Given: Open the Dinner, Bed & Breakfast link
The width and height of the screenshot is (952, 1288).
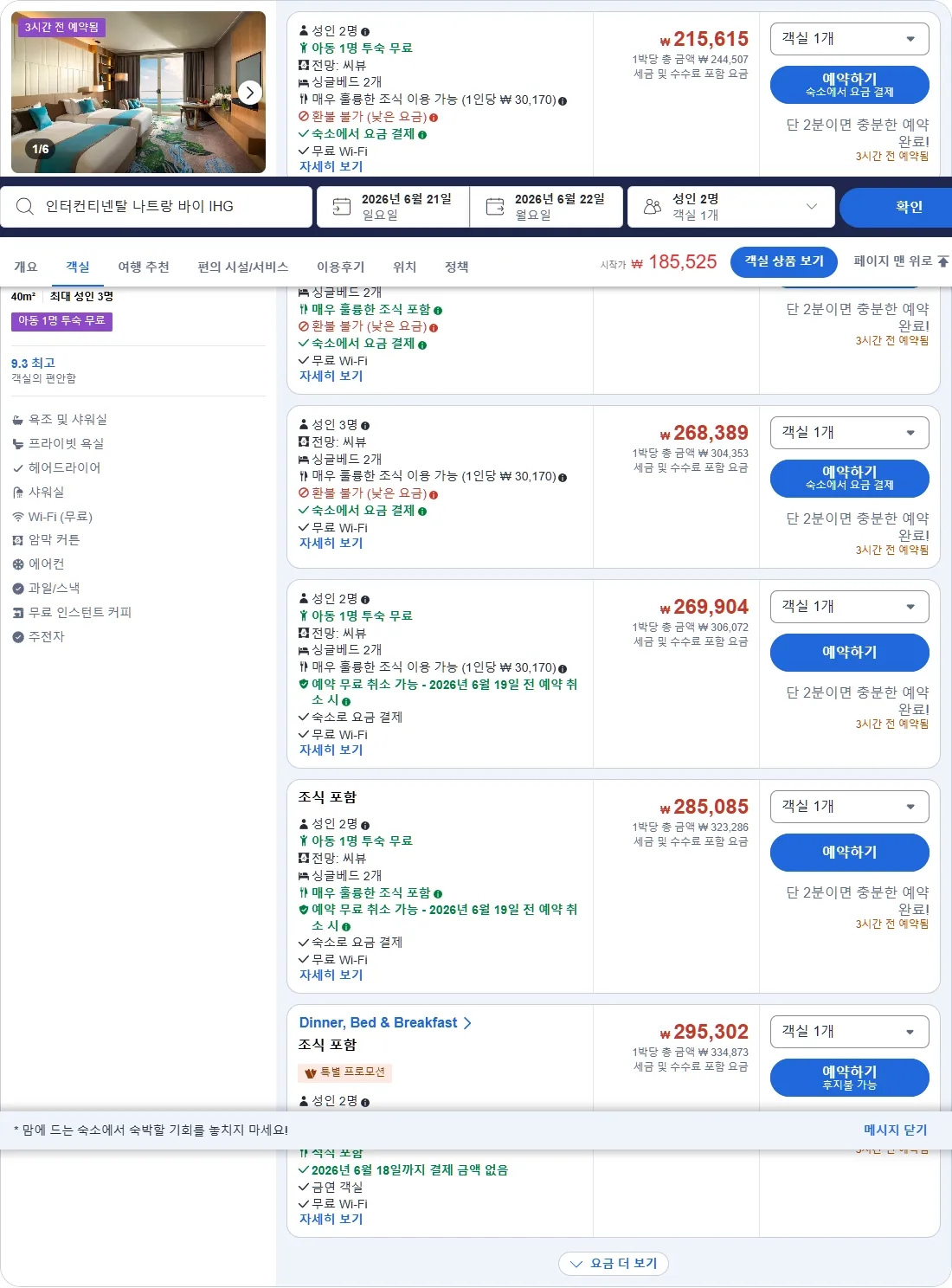Looking at the screenshot, I should point(385,1023).
